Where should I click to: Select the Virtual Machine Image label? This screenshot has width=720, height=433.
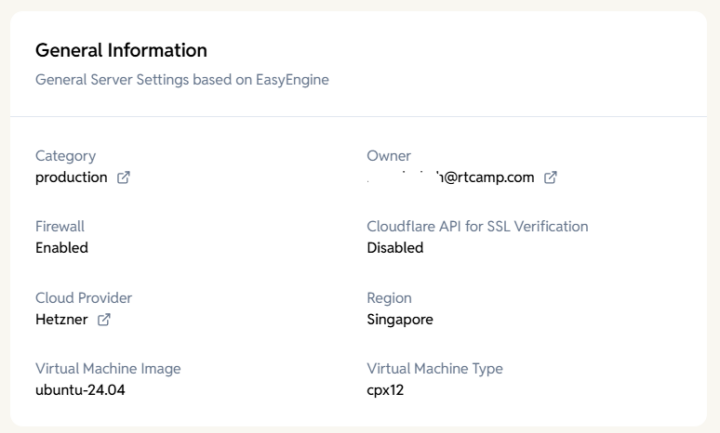pyautogui.click(x=108, y=368)
